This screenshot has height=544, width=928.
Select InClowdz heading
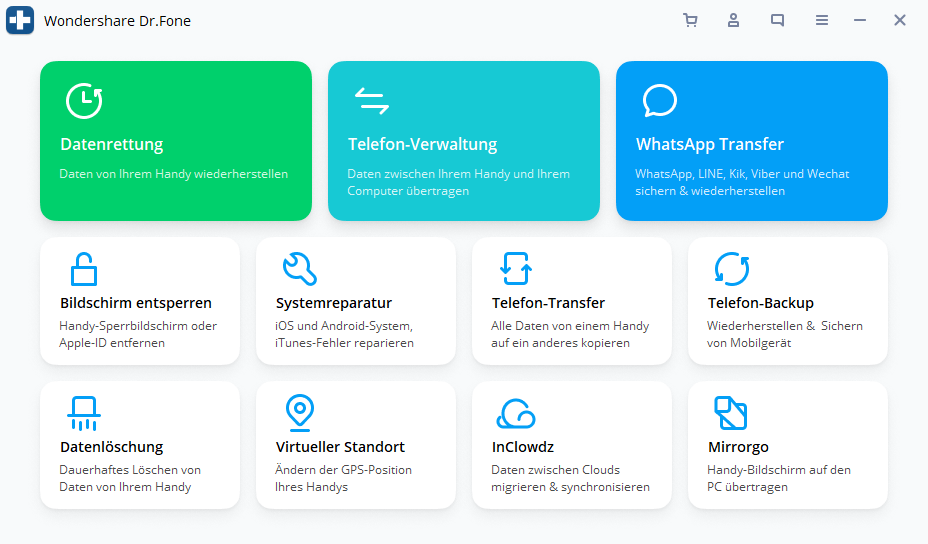click(x=523, y=447)
